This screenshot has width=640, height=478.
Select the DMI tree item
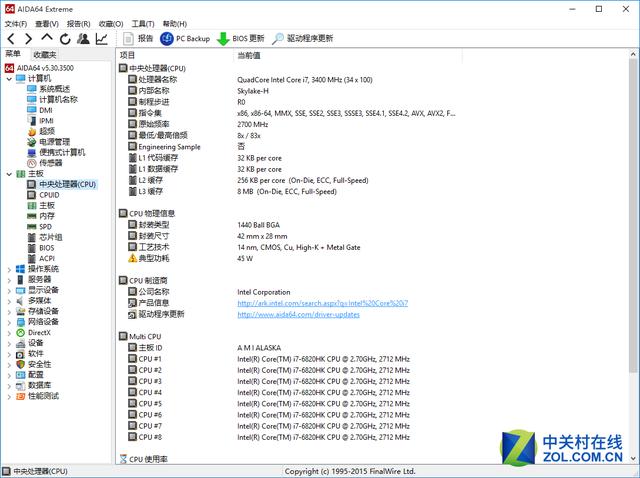point(40,110)
